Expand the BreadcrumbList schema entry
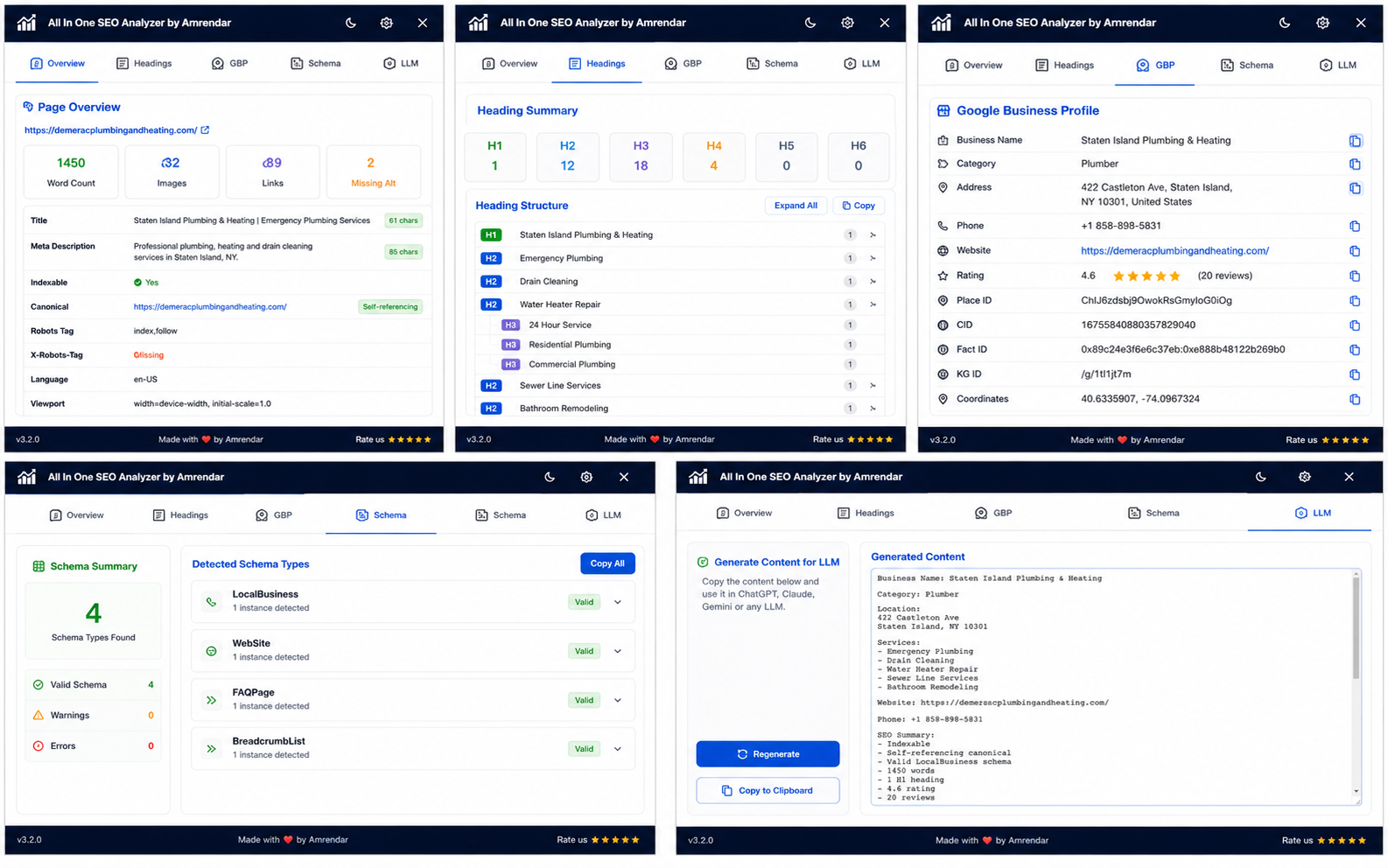The width and height of the screenshot is (1388, 868). [618, 749]
